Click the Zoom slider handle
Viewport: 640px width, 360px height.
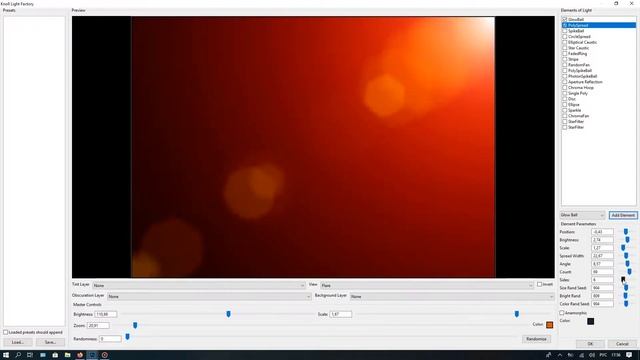(x=135, y=325)
